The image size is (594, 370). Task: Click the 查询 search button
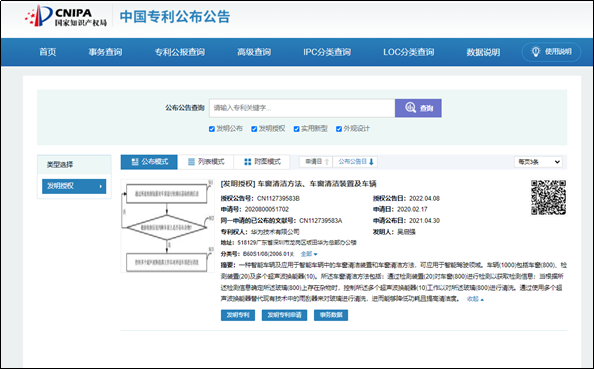(418, 108)
